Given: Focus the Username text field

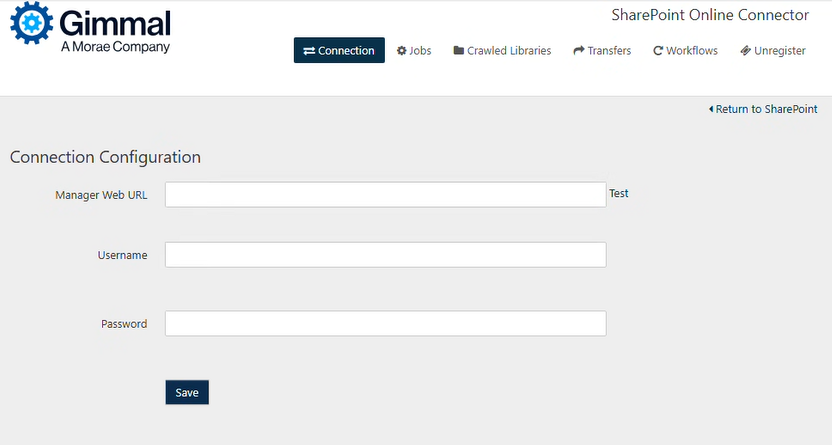Looking at the screenshot, I should 385,255.
